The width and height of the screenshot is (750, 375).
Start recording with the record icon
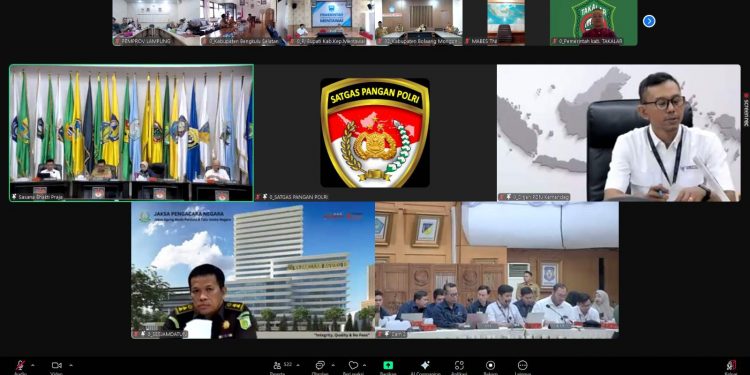point(490,365)
